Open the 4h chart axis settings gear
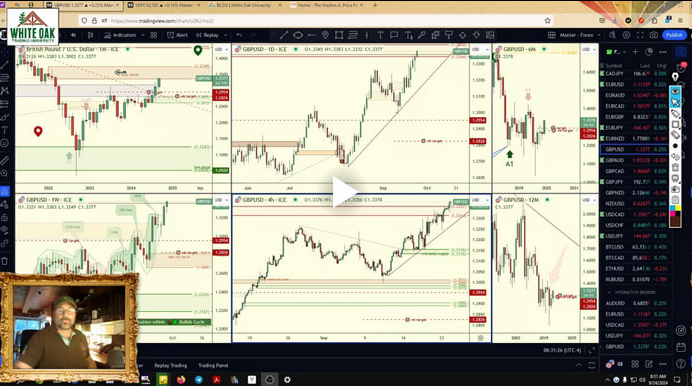The height and width of the screenshot is (386, 692). (x=481, y=338)
